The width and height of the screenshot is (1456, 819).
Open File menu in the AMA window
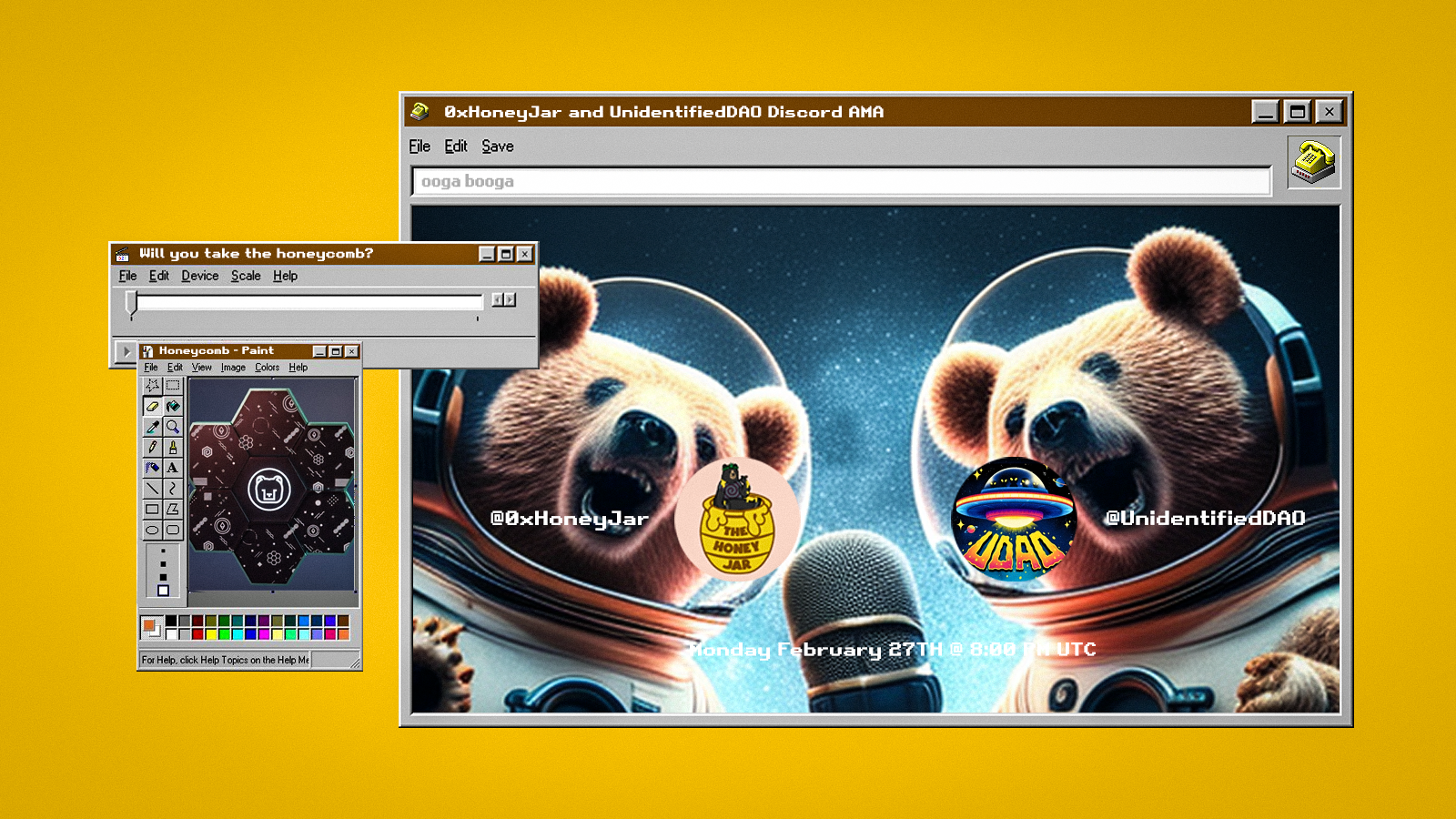pos(420,147)
